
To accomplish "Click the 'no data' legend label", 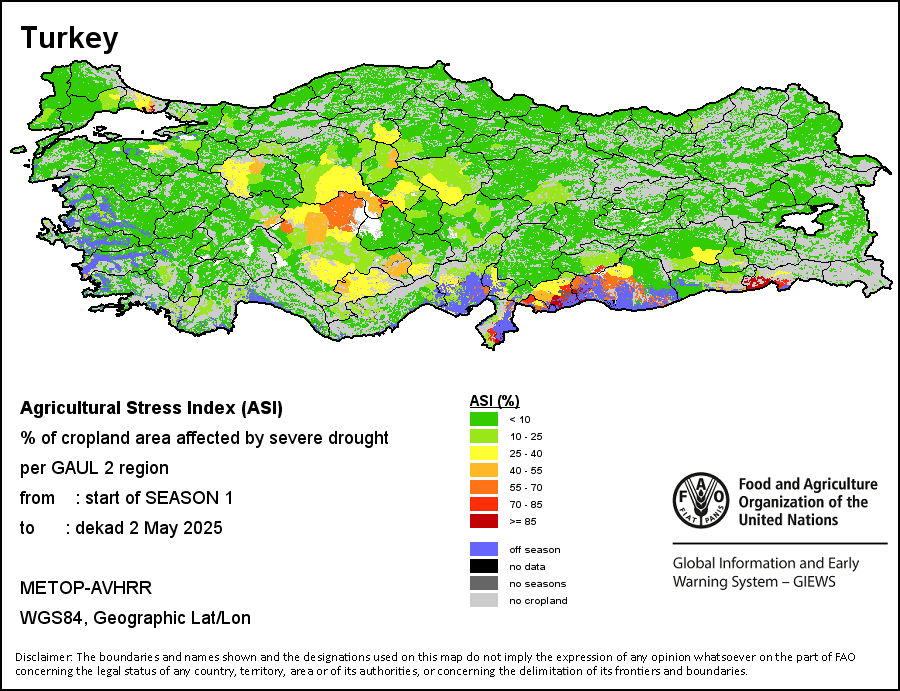I will click(527, 566).
